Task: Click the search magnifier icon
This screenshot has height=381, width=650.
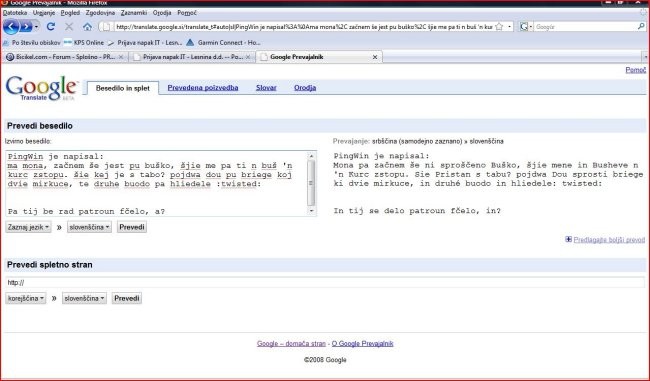Action: tap(641, 27)
